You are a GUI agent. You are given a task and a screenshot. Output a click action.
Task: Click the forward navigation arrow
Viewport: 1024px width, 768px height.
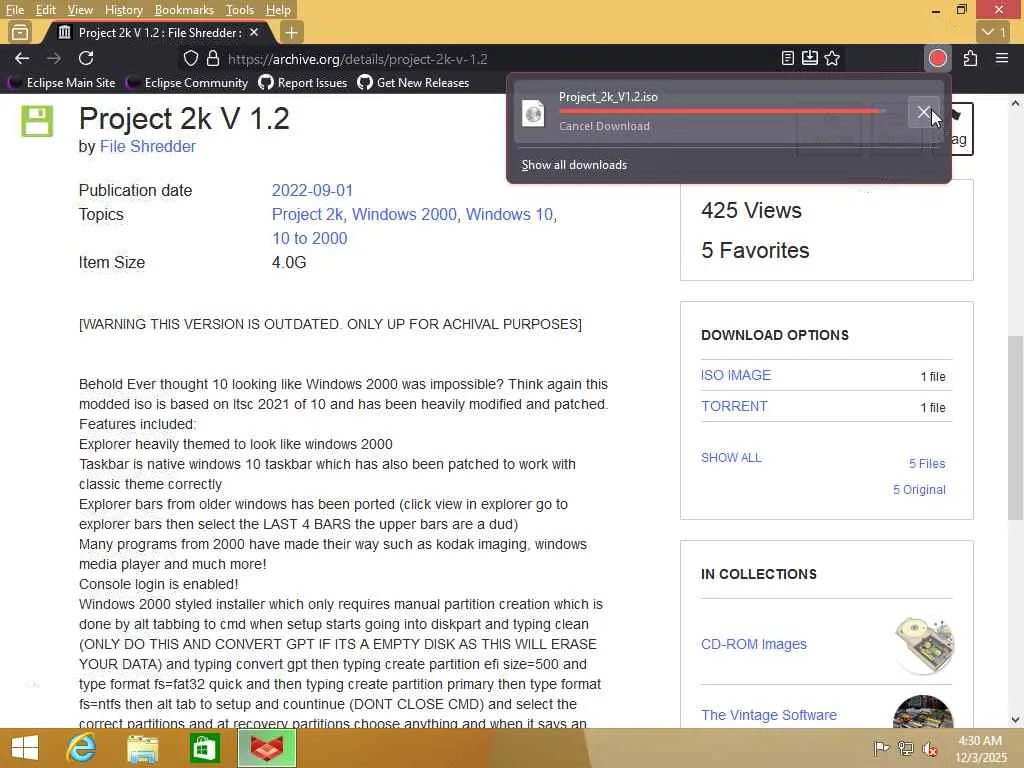coord(54,59)
